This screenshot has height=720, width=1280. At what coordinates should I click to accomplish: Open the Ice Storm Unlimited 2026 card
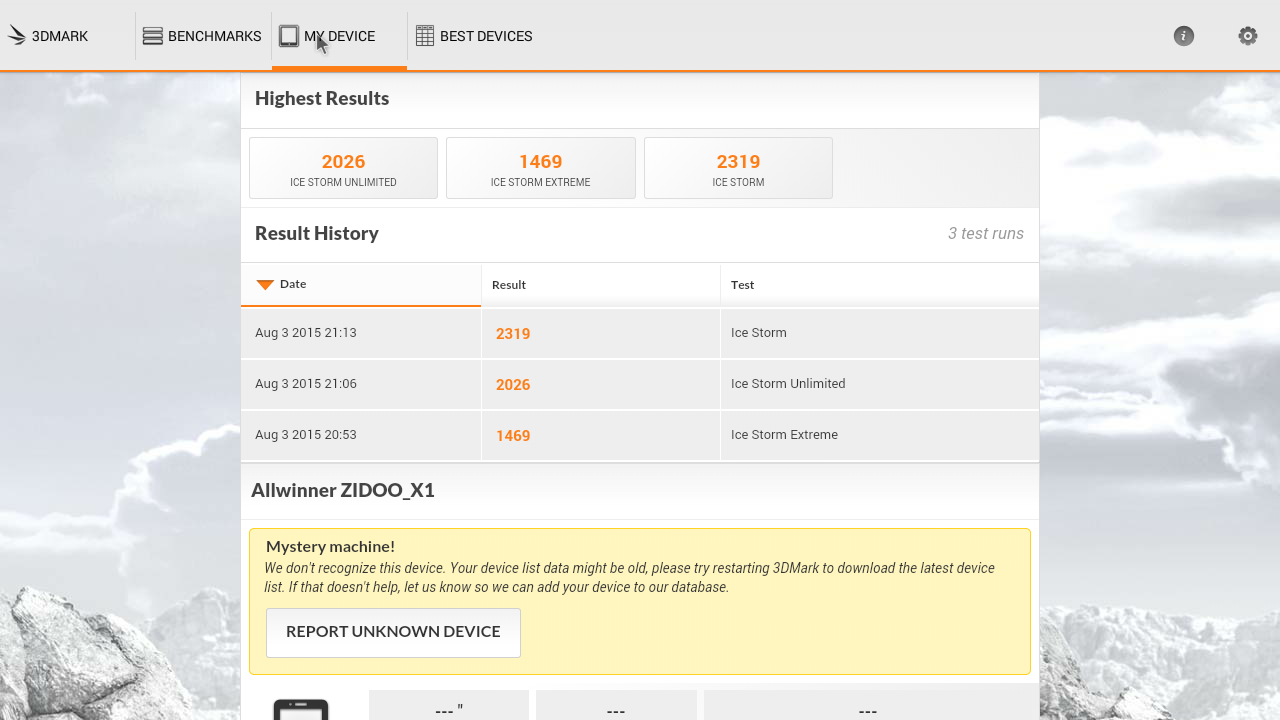(343, 168)
